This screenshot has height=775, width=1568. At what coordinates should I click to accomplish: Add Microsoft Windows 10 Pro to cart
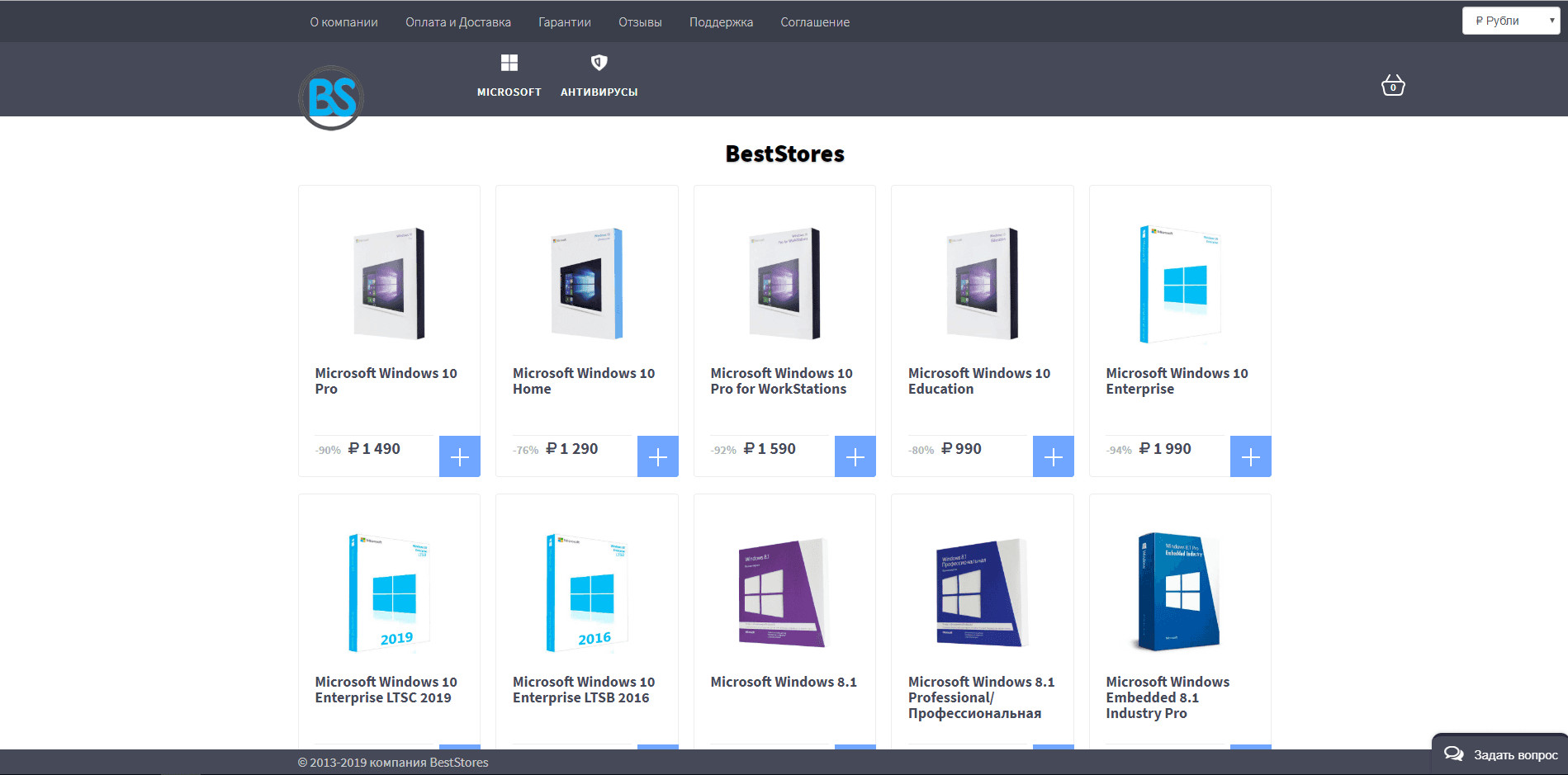click(460, 456)
